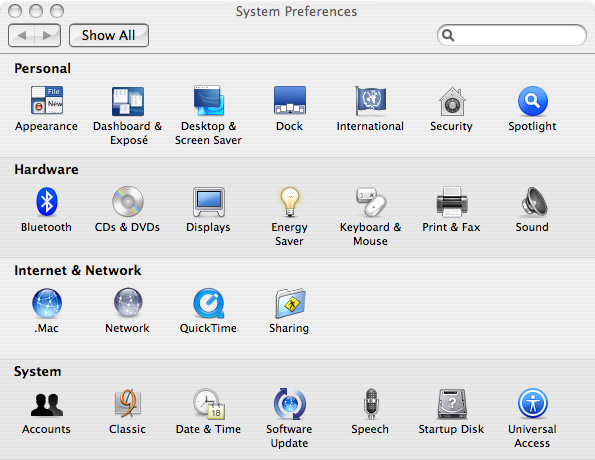The width and height of the screenshot is (595, 460).
Task: Open Print & Fax printer icon
Action: click(x=452, y=202)
